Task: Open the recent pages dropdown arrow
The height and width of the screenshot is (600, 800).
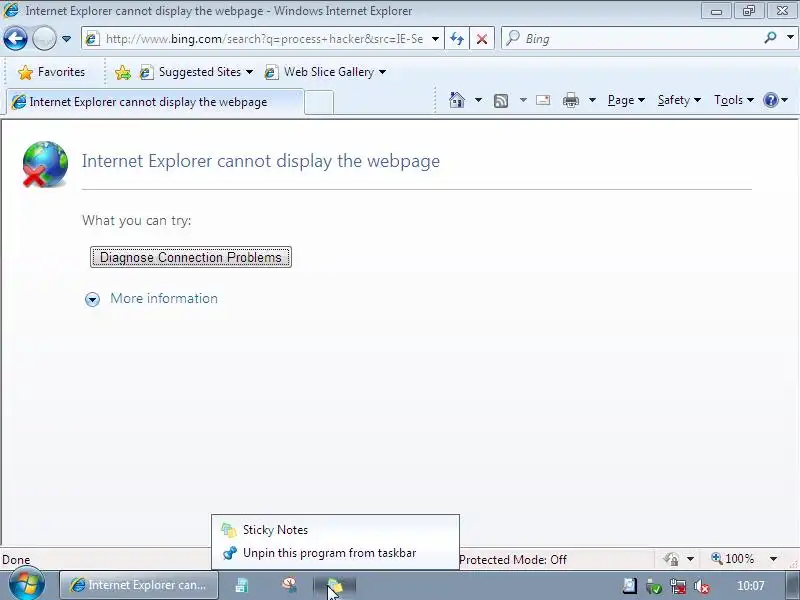Action: pos(66,39)
